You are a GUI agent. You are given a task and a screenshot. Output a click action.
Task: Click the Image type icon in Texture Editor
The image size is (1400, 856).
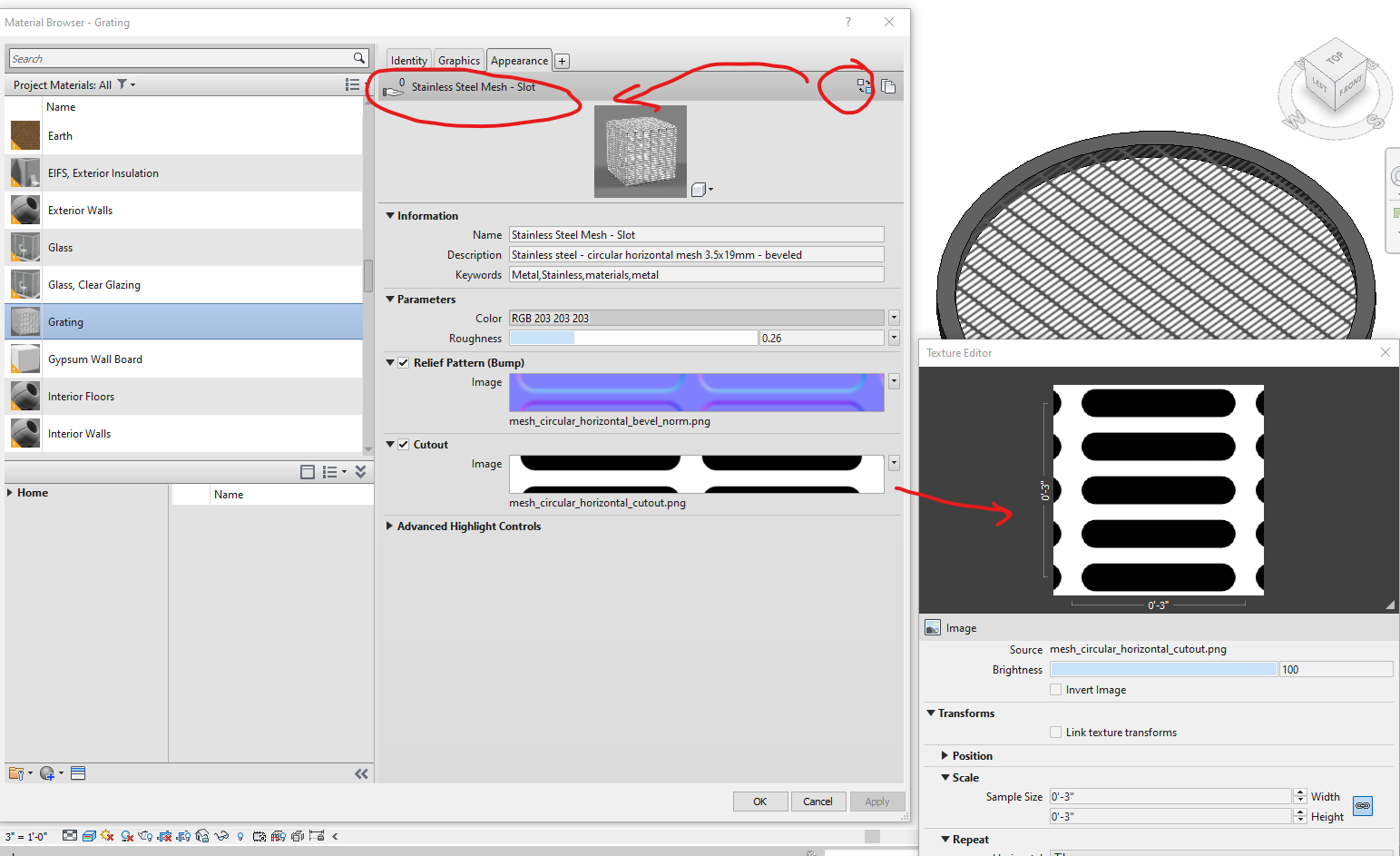click(933, 627)
